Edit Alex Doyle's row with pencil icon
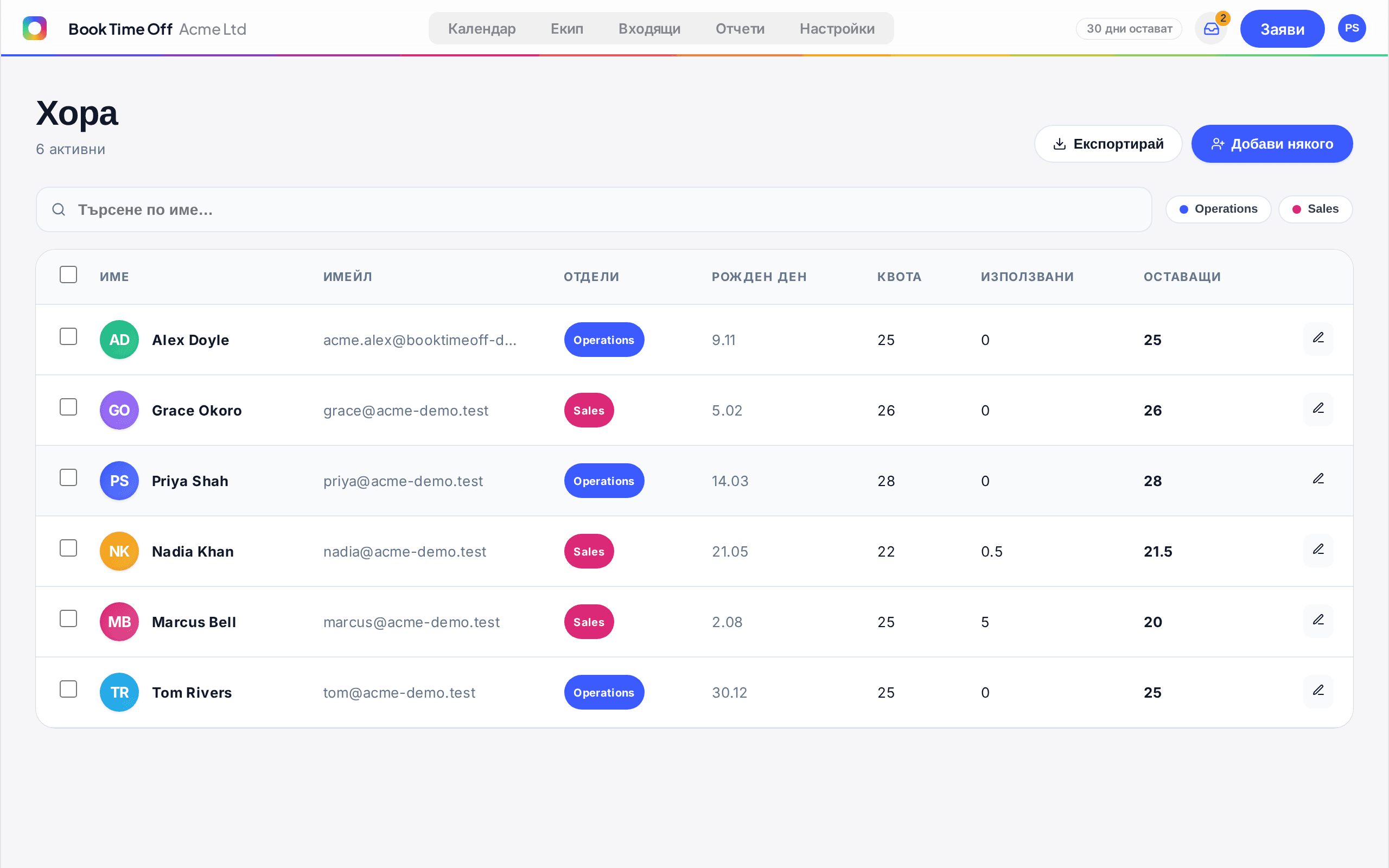This screenshot has height=868, width=1389. pyautogui.click(x=1318, y=339)
